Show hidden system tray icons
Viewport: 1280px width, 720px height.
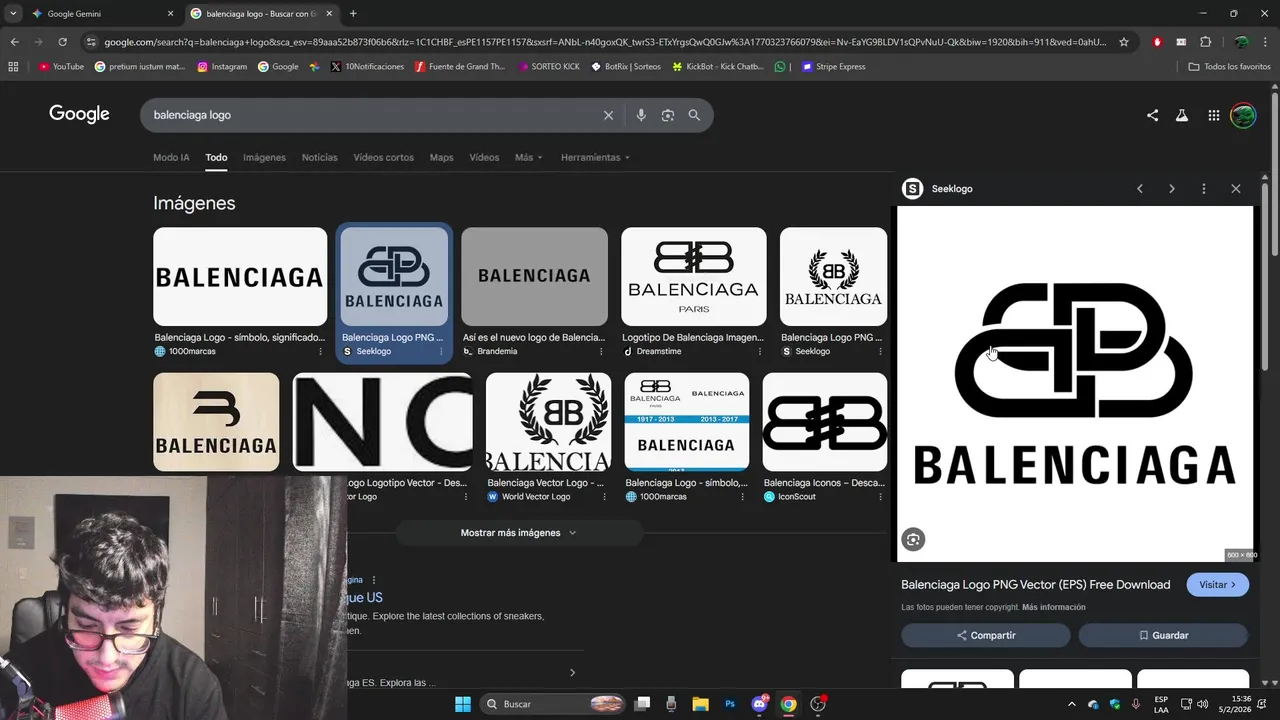[1072, 704]
